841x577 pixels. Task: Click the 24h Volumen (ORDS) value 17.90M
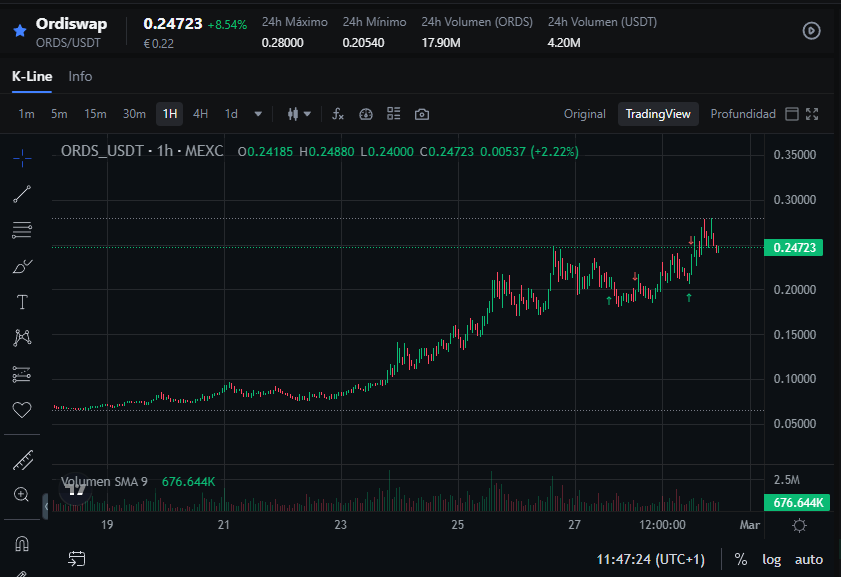[441, 43]
